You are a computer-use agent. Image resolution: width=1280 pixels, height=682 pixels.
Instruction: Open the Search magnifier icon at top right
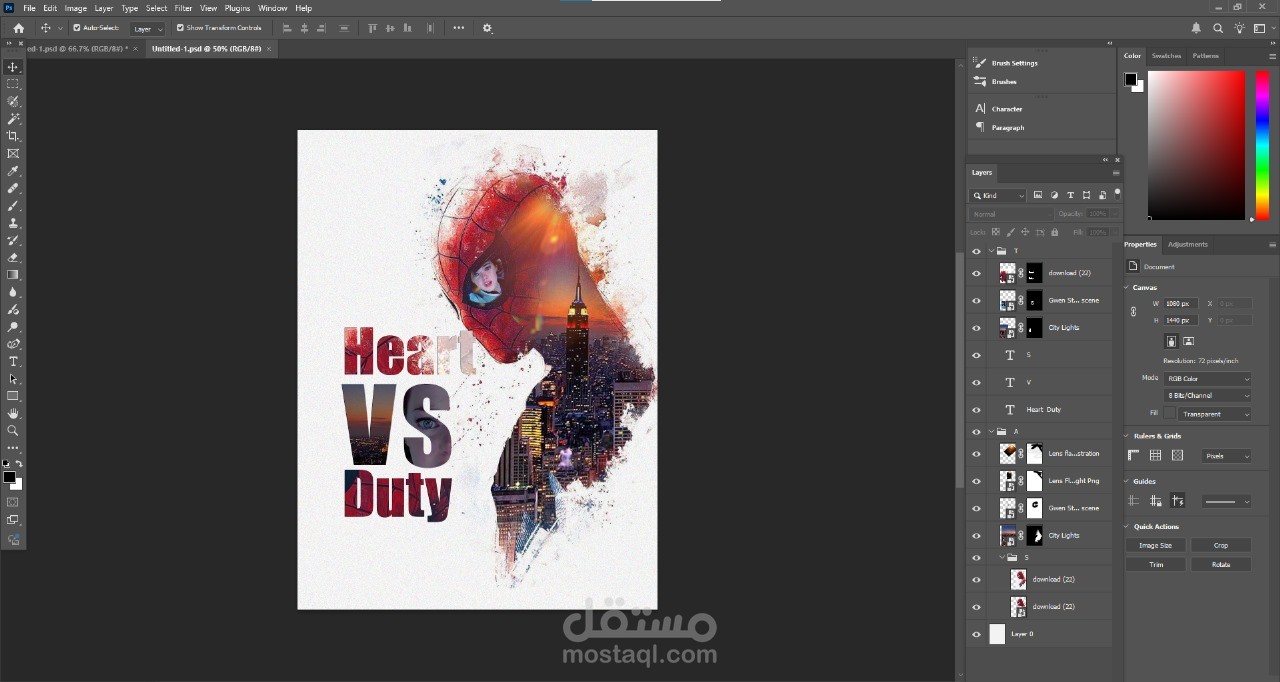pyautogui.click(x=1218, y=28)
